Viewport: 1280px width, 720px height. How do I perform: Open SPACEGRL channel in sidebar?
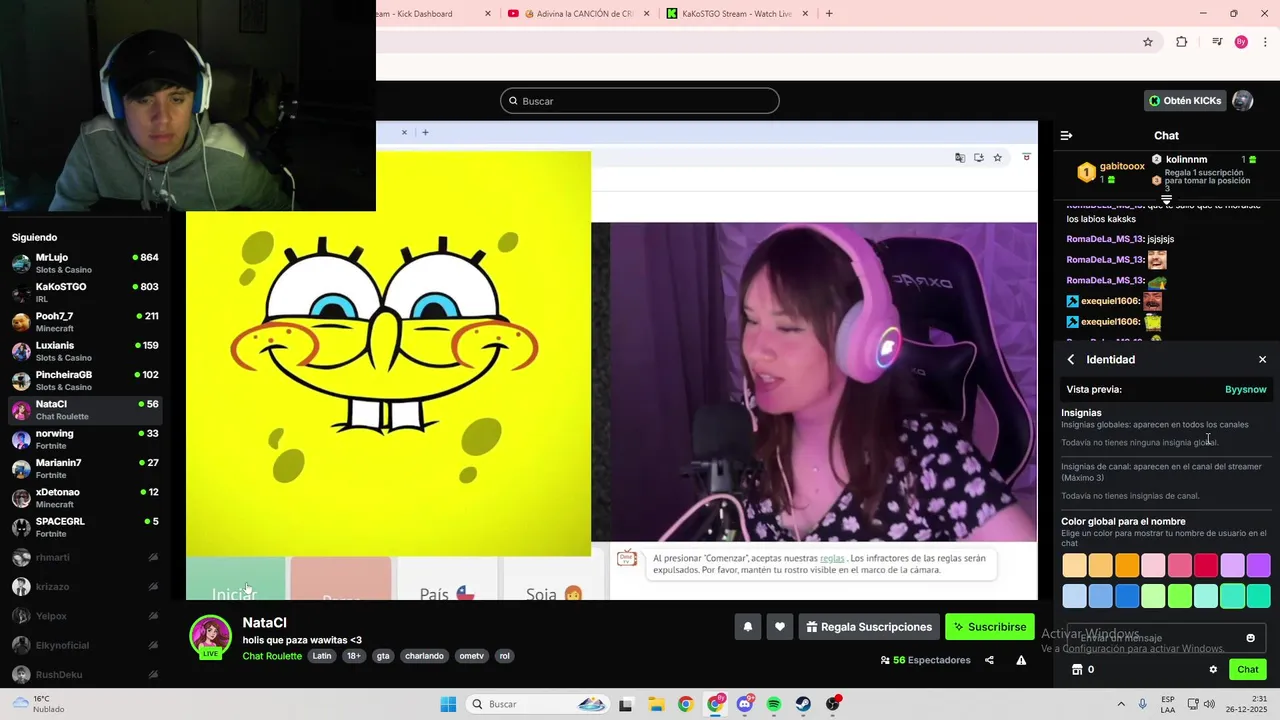pos(85,527)
